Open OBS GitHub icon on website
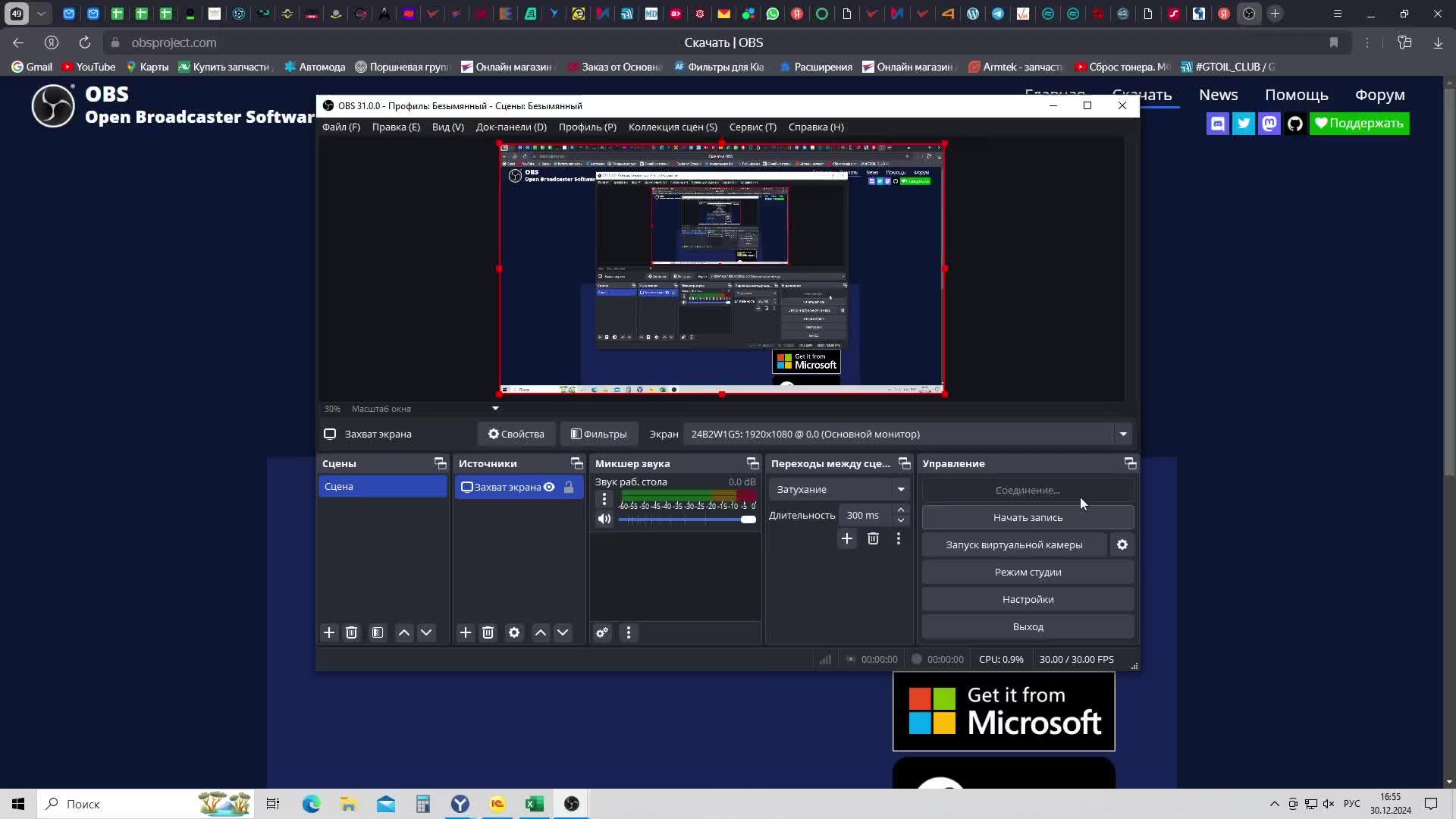The image size is (1456, 819). pos(1295,124)
